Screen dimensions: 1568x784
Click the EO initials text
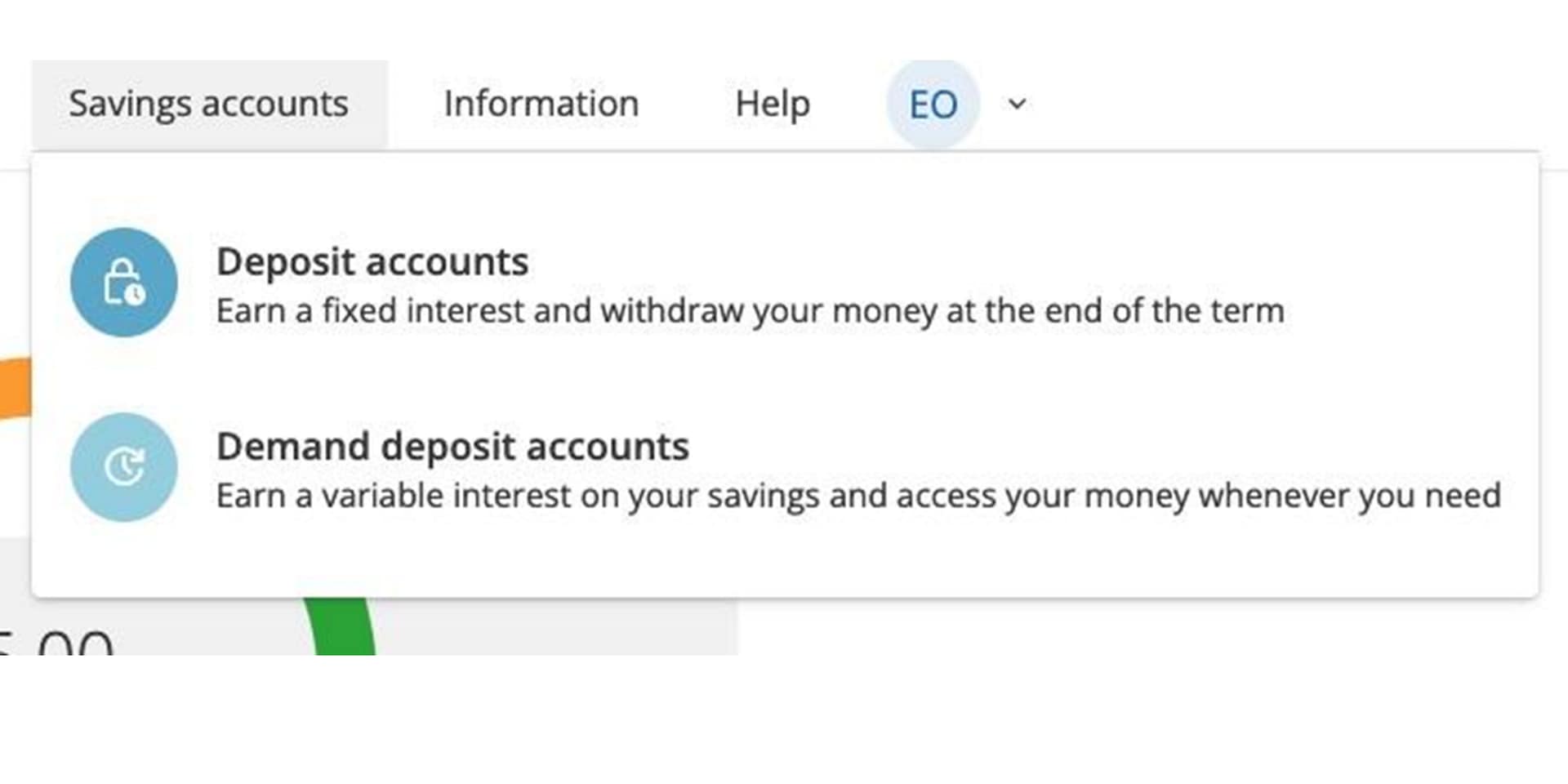[x=933, y=105]
